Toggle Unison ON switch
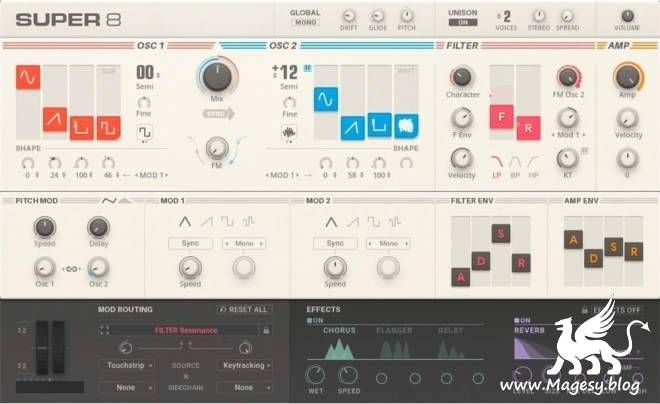660x404 pixels. (463, 23)
